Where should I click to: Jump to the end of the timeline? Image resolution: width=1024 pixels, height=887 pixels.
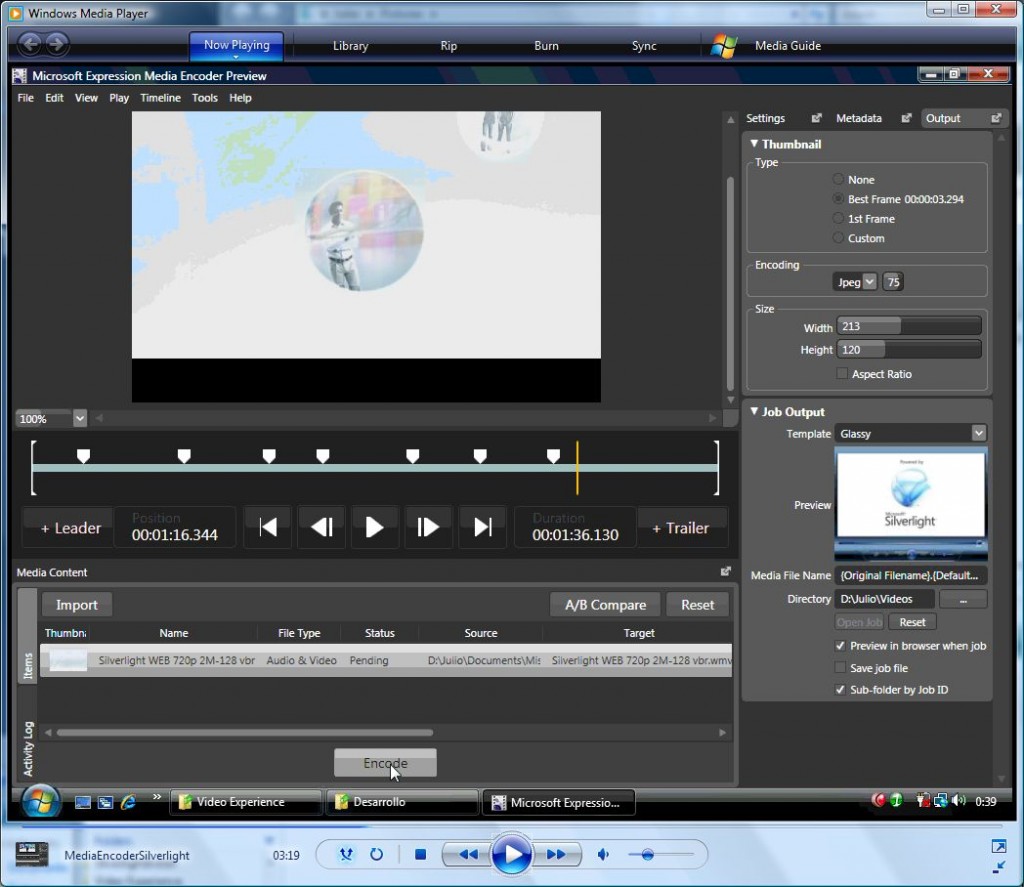point(483,527)
